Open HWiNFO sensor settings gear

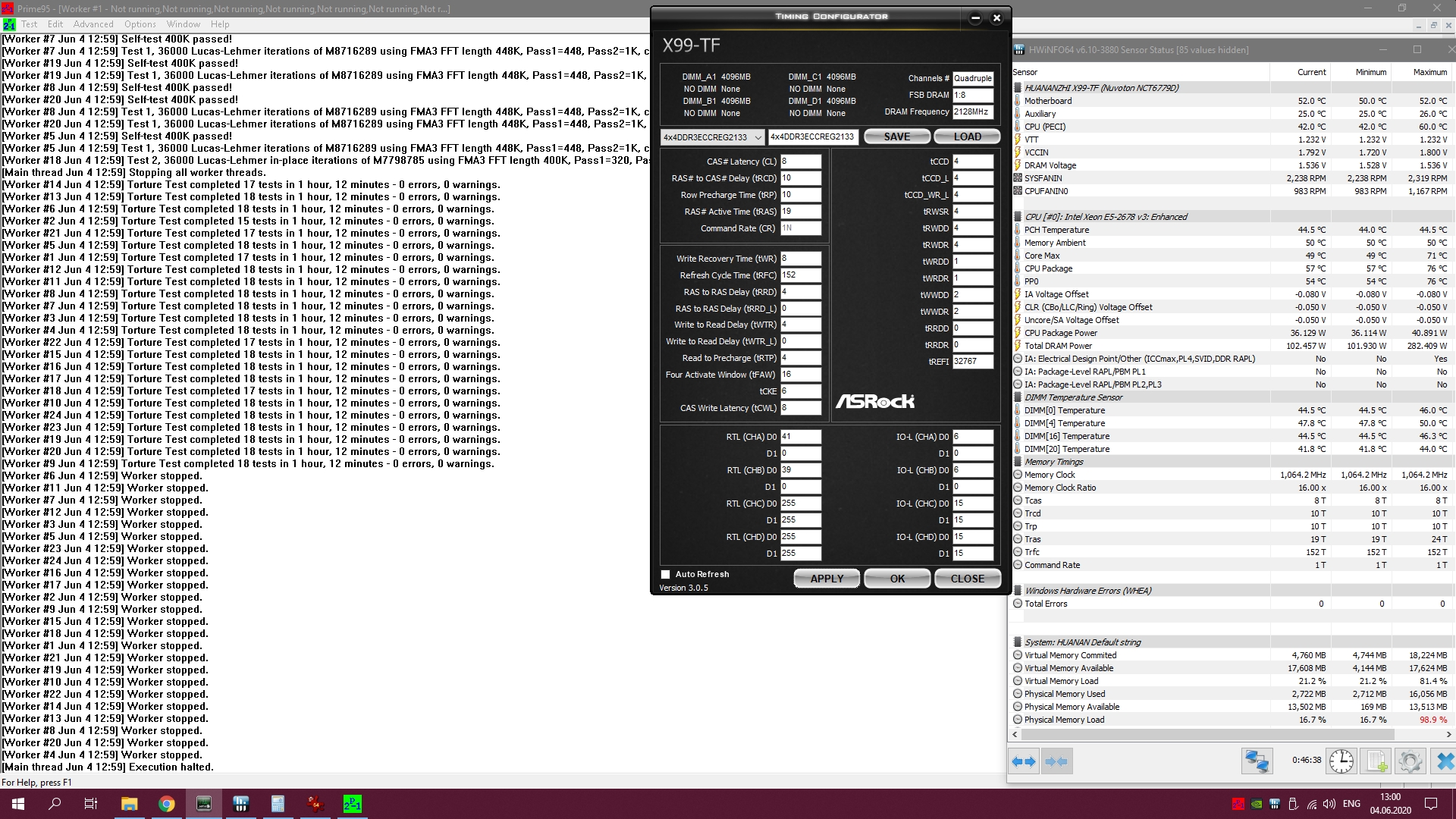pyautogui.click(x=1410, y=761)
